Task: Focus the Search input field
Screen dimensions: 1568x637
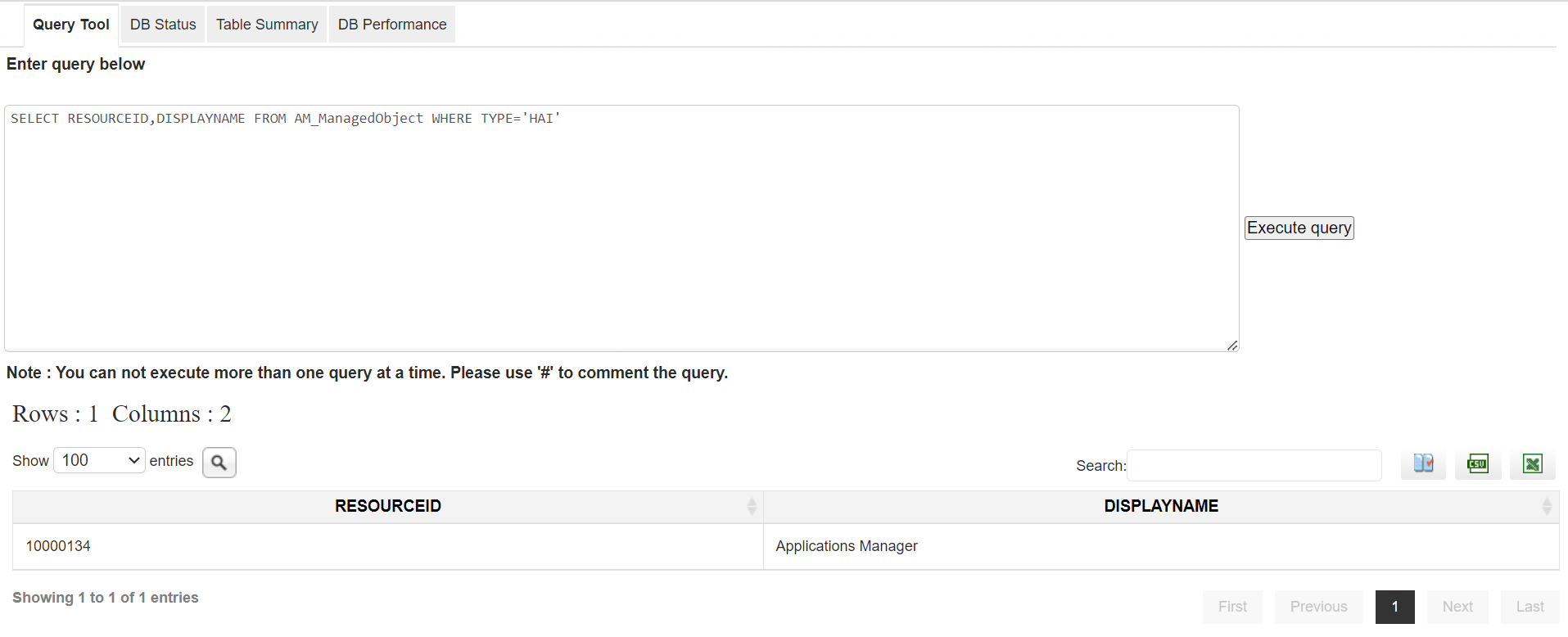Action: [1254, 465]
